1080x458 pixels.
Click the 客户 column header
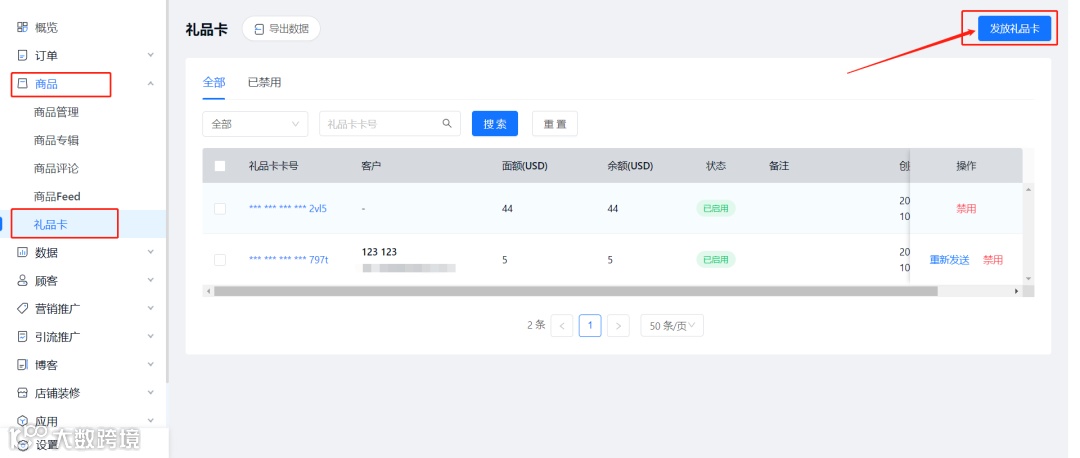pos(371,166)
